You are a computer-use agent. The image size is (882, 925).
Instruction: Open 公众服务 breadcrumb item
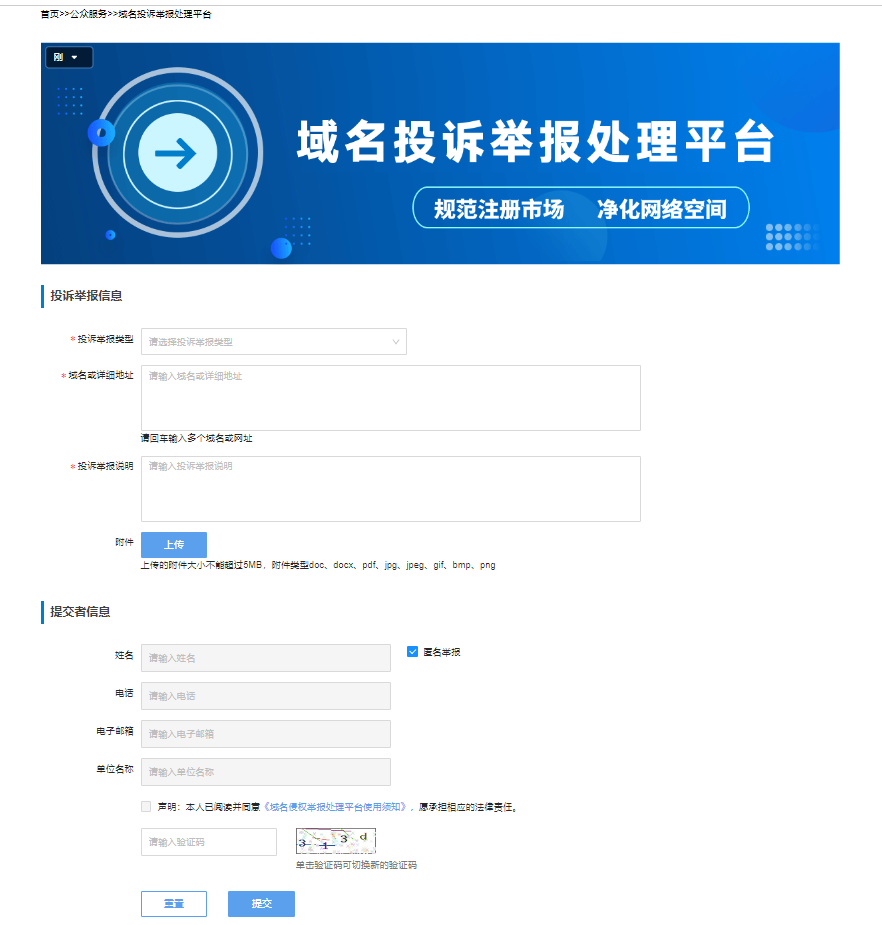coord(88,15)
